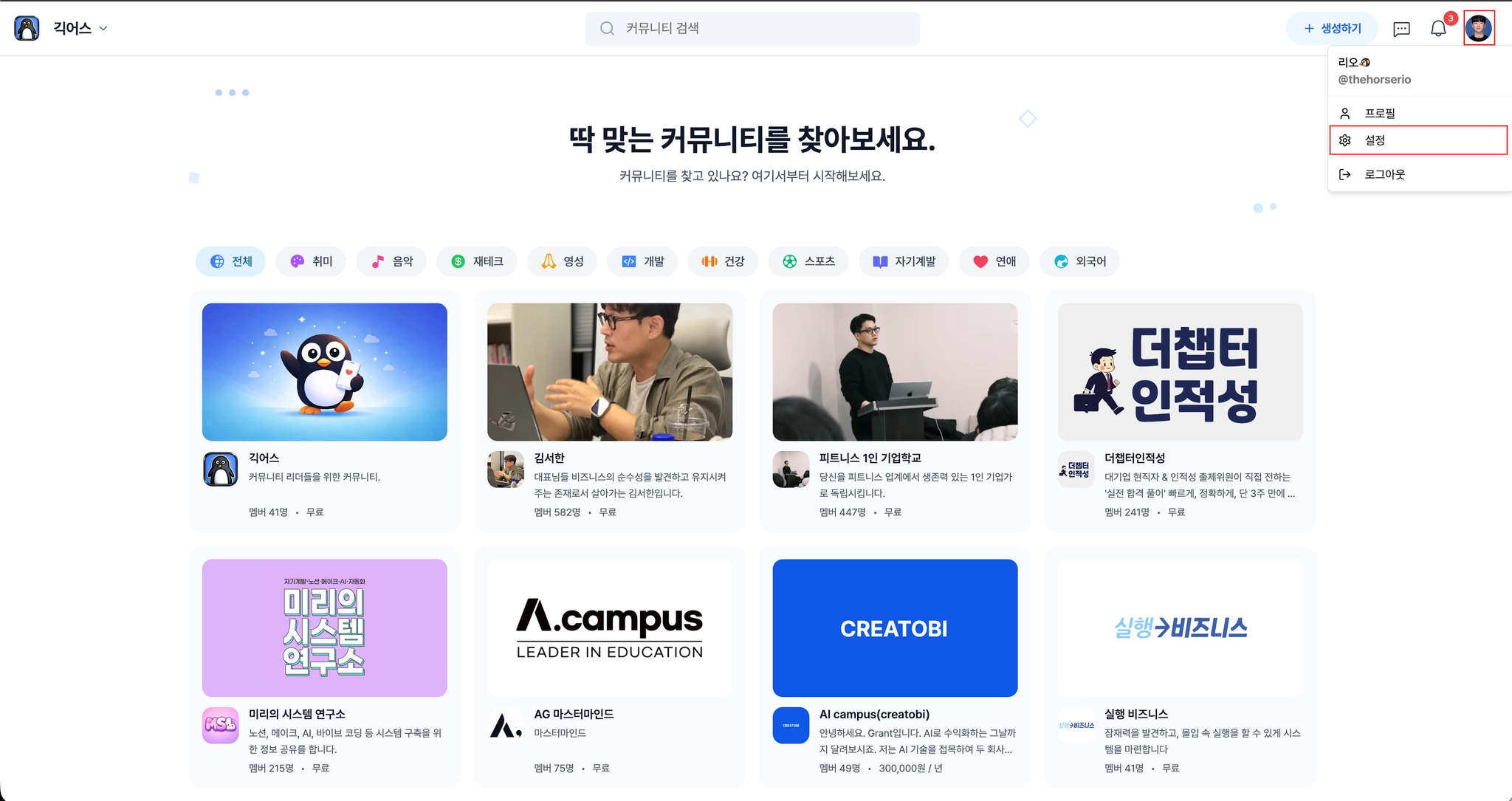Click the 생성하기 create button

pos(1332,29)
